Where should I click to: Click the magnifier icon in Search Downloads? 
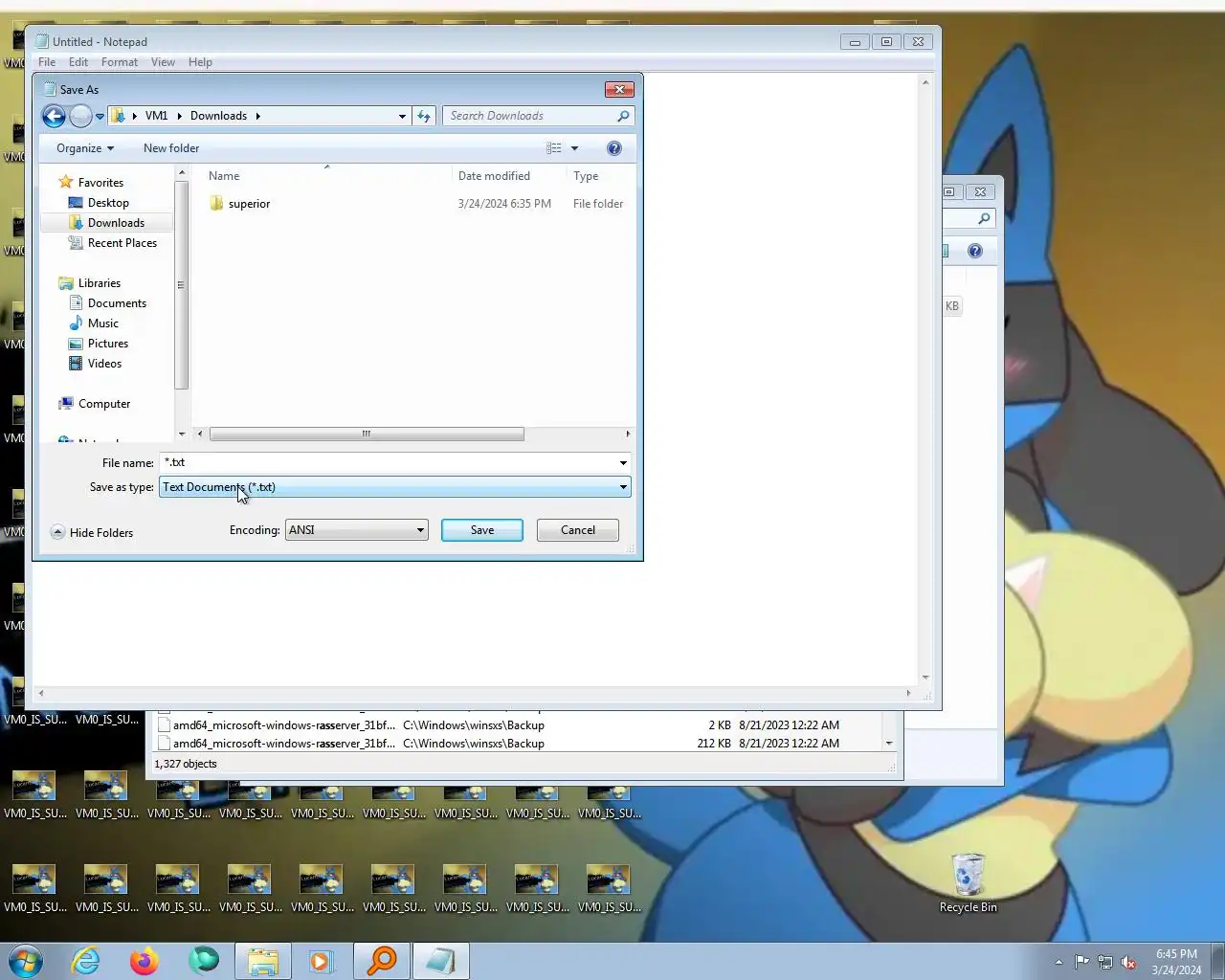point(623,116)
